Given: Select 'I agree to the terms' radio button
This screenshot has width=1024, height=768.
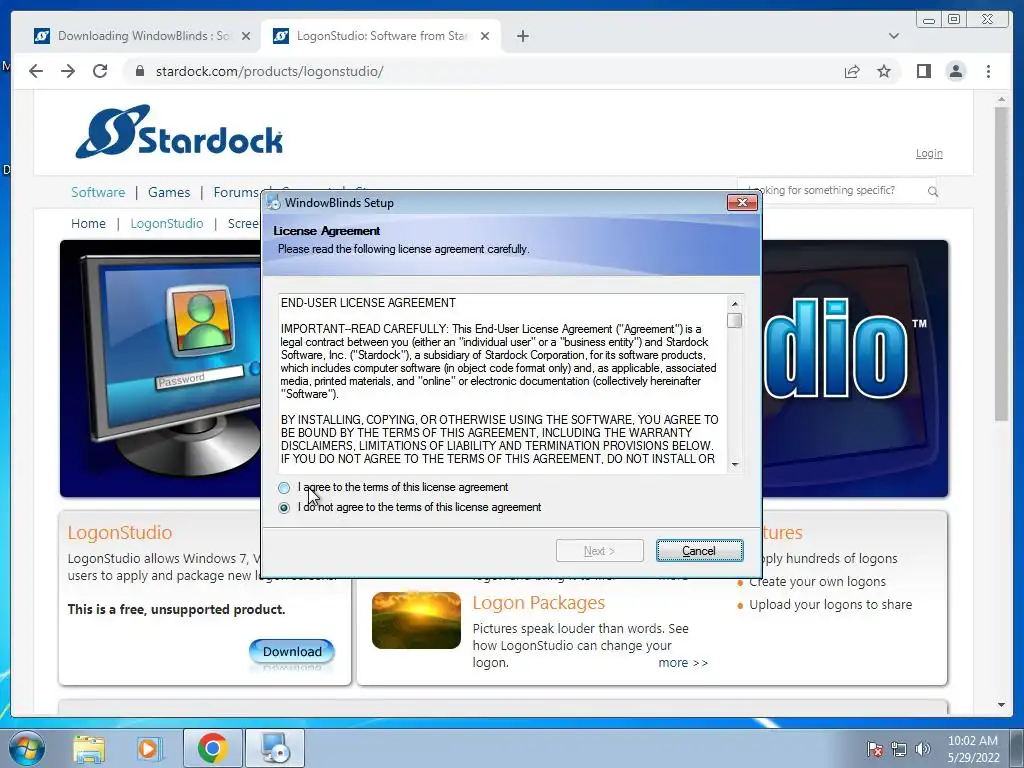Looking at the screenshot, I should (283, 488).
